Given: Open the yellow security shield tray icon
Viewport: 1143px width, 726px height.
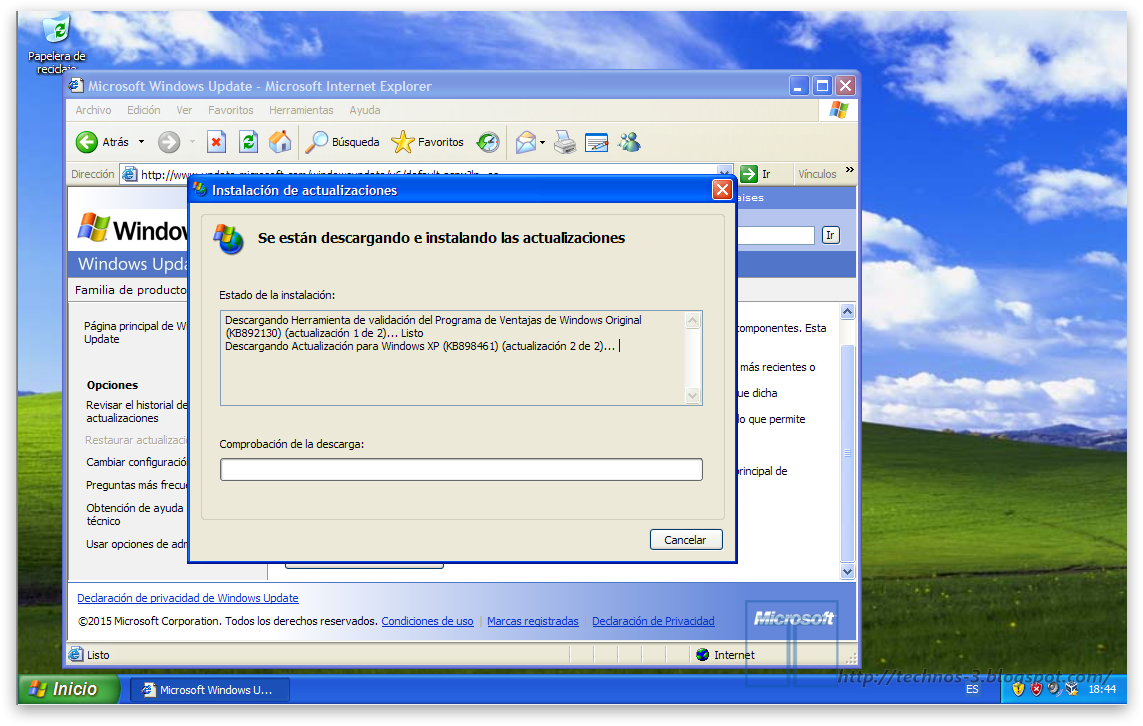Looking at the screenshot, I should [x=1018, y=689].
